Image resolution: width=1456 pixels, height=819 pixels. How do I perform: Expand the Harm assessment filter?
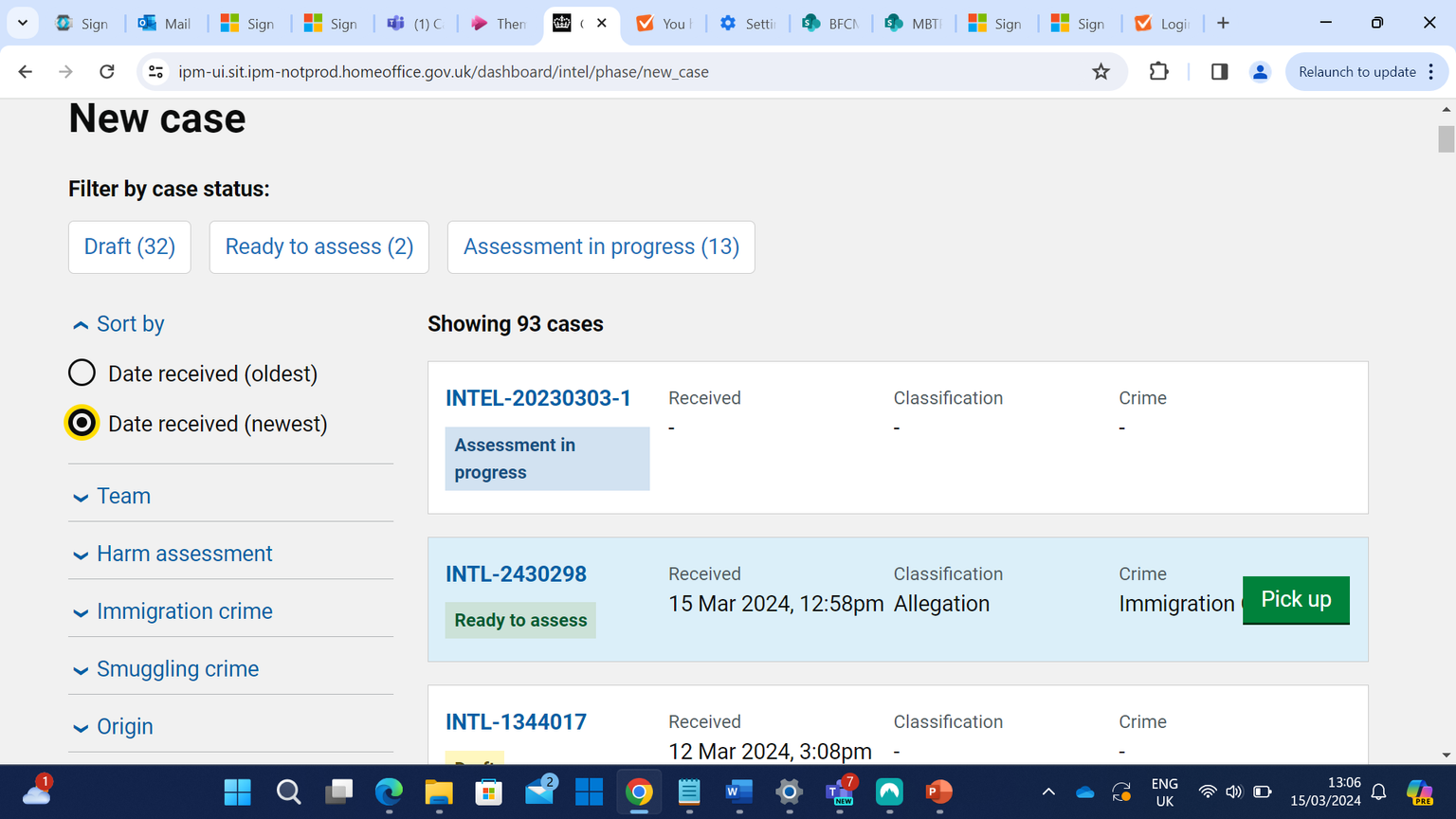[x=173, y=554]
